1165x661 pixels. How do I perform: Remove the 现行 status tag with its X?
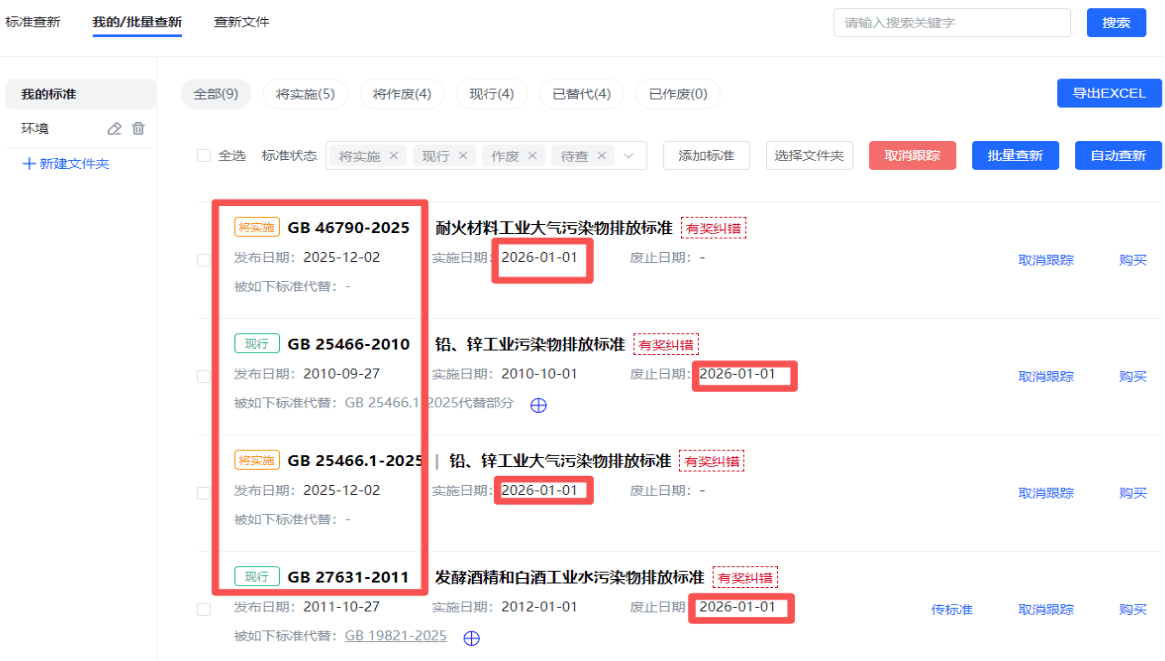pyautogui.click(x=462, y=156)
